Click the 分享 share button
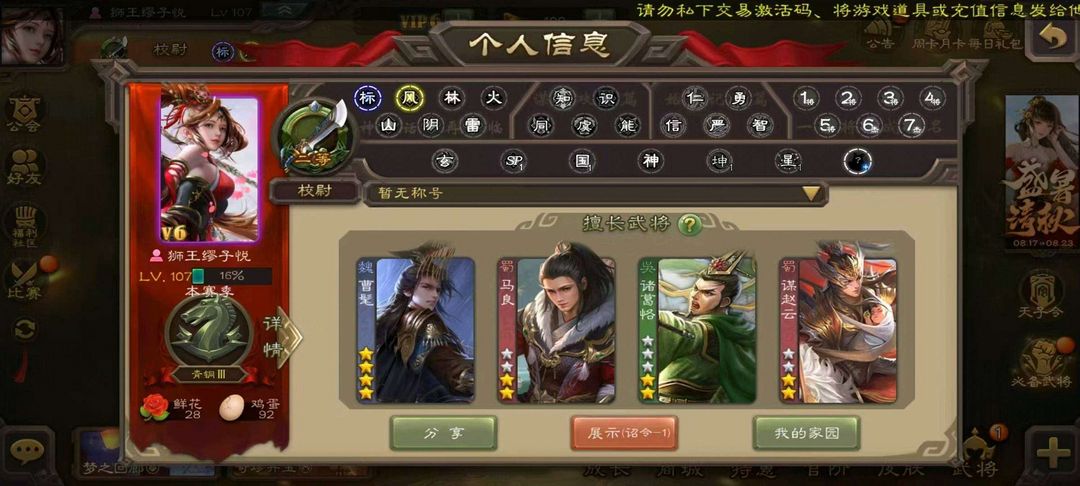This screenshot has width=1080, height=486. (x=444, y=433)
